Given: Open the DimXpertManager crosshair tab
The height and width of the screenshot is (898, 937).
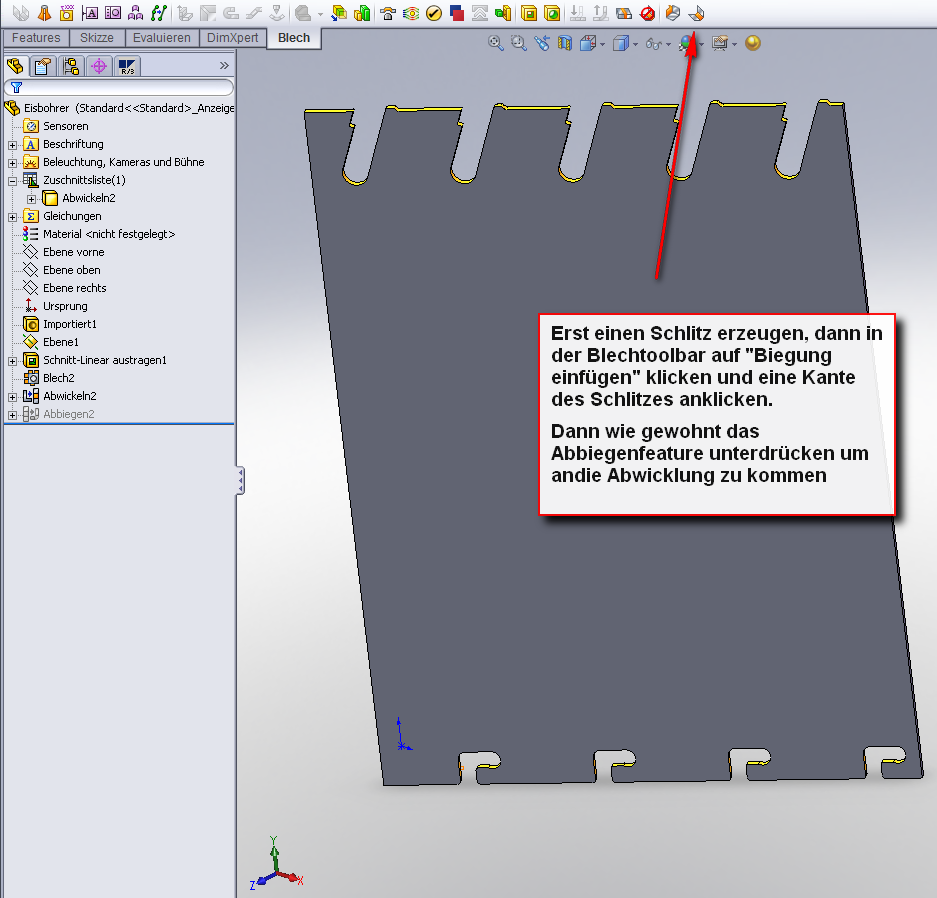Looking at the screenshot, I should pos(98,66).
